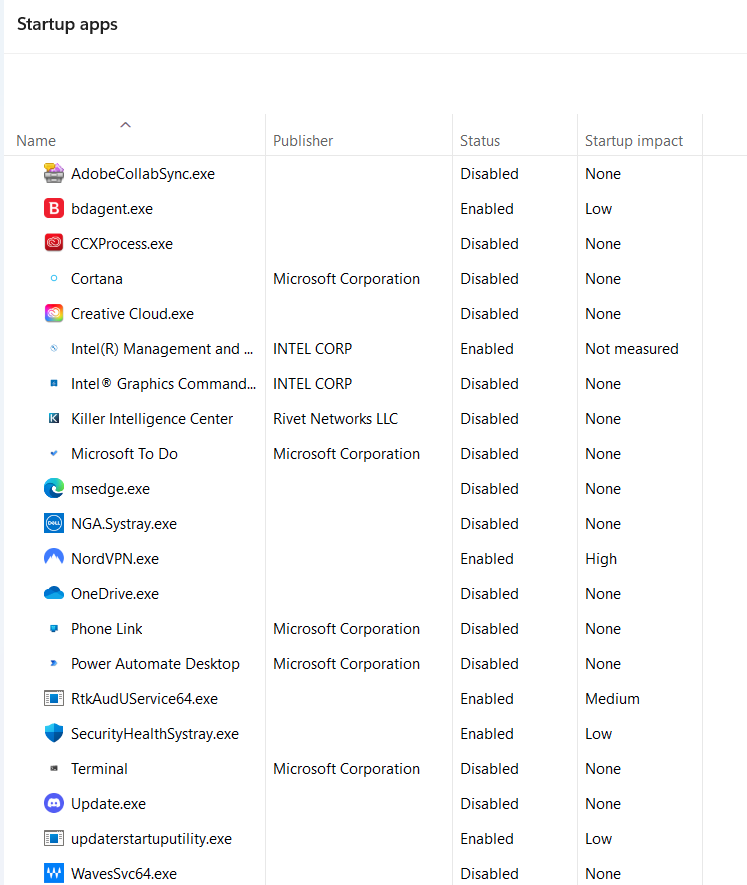
Task: Select the CCXProcess.exe entry name
Action: coord(122,244)
